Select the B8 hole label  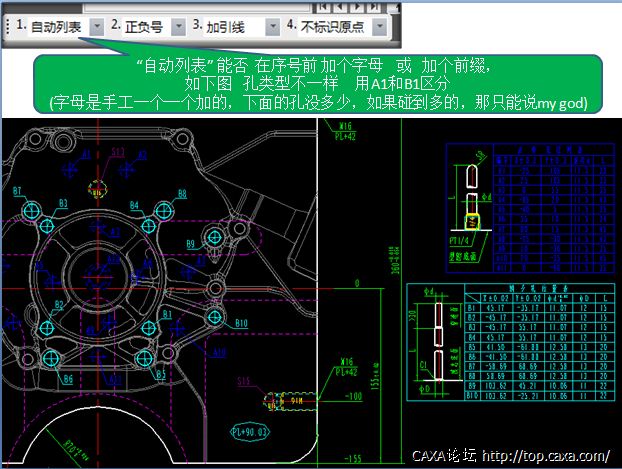point(182,194)
